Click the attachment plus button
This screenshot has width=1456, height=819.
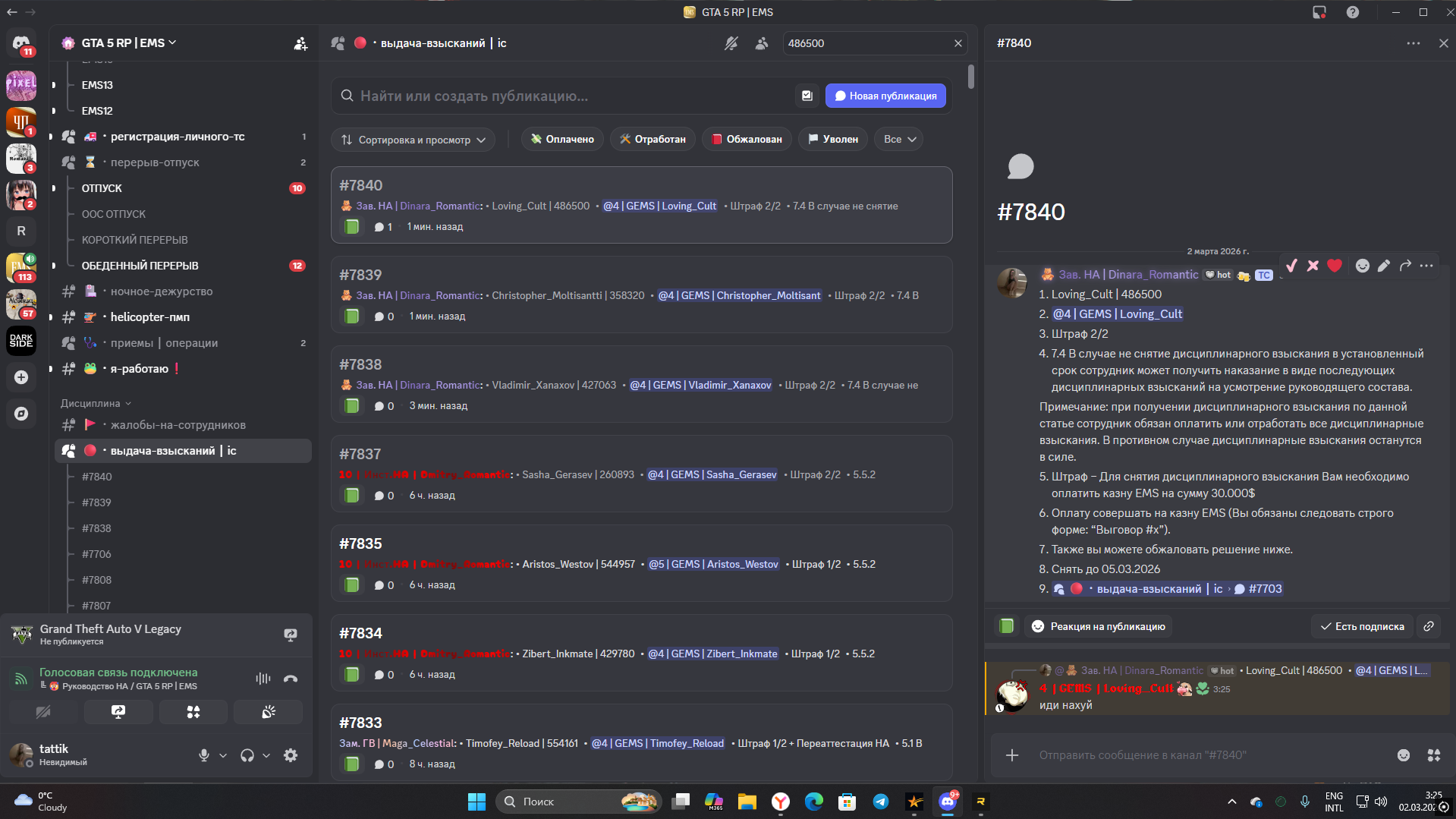point(1012,755)
